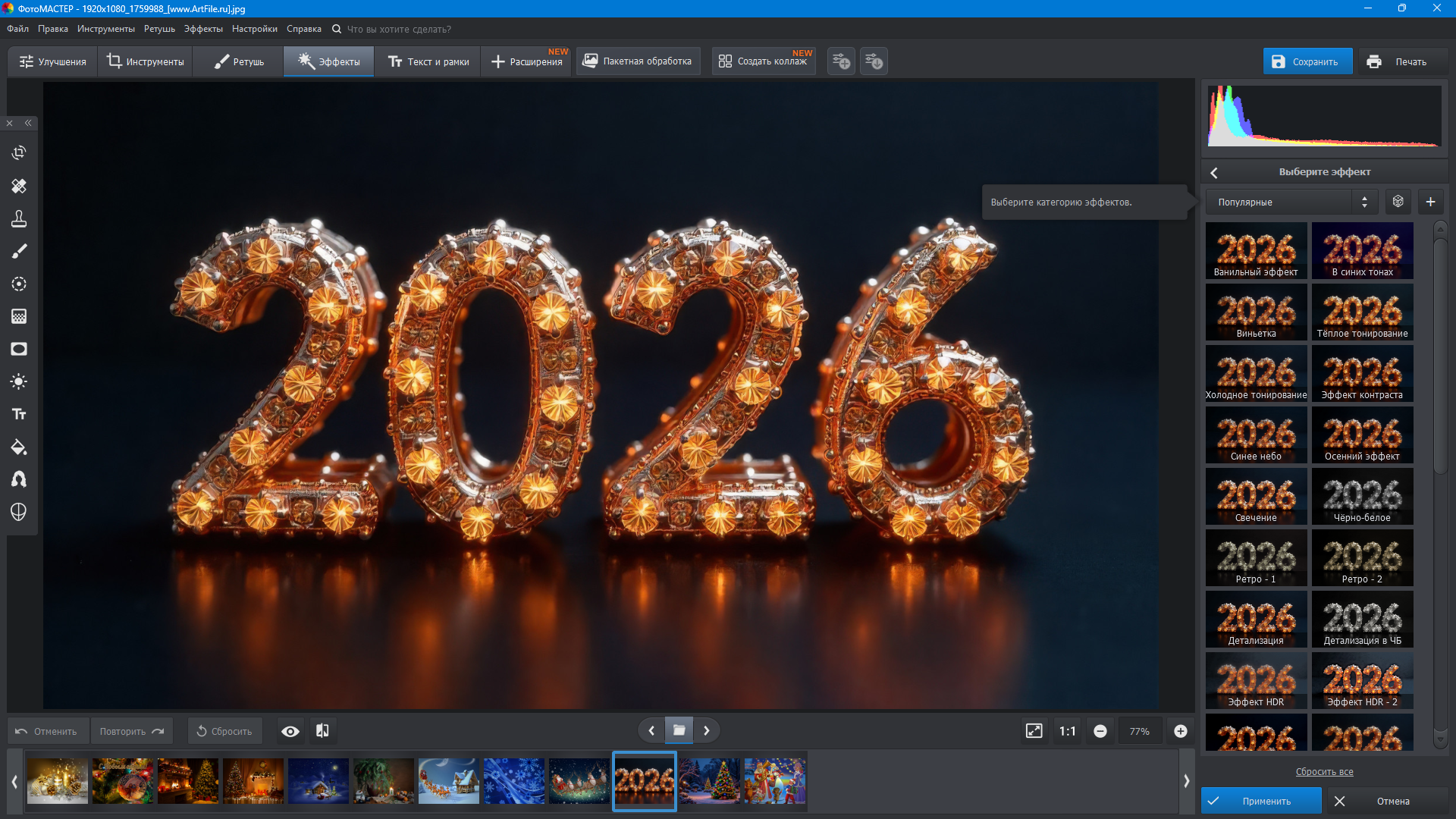Set zoom to 1:1 actual size
The width and height of the screenshot is (1456, 819).
pos(1067,731)
